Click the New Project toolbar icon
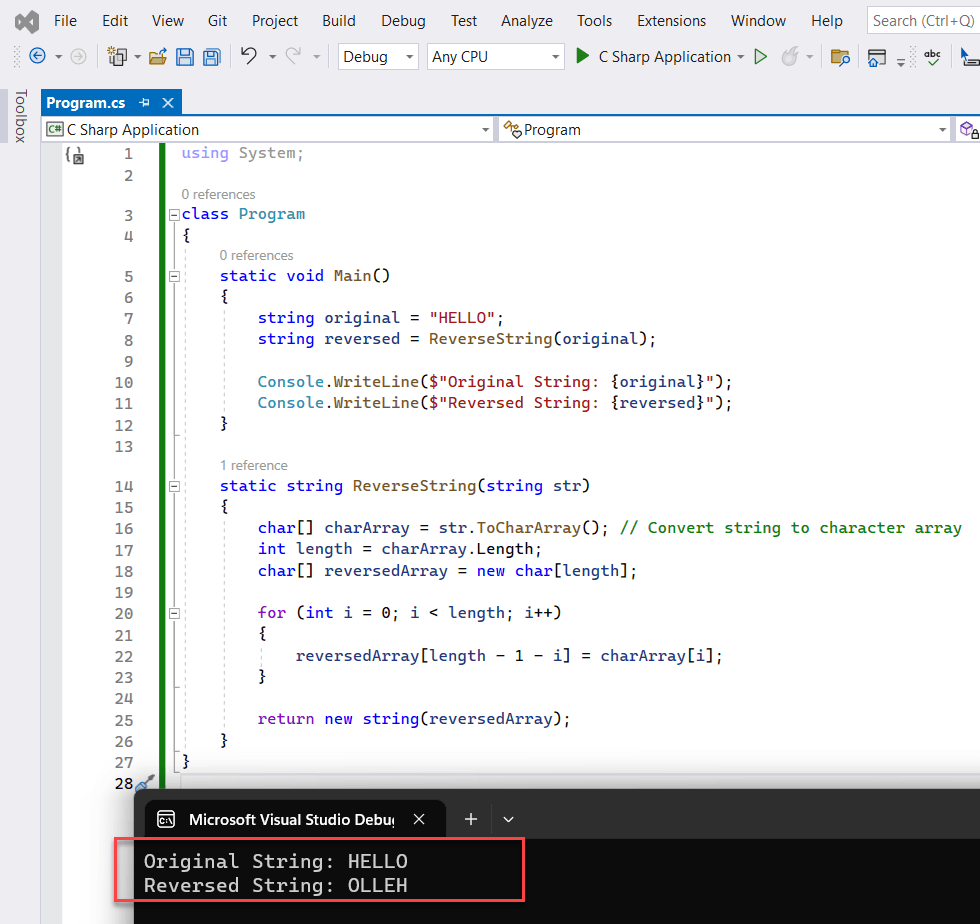The height and width of the screenshot is (924, 980). click(x=117, y=57)
